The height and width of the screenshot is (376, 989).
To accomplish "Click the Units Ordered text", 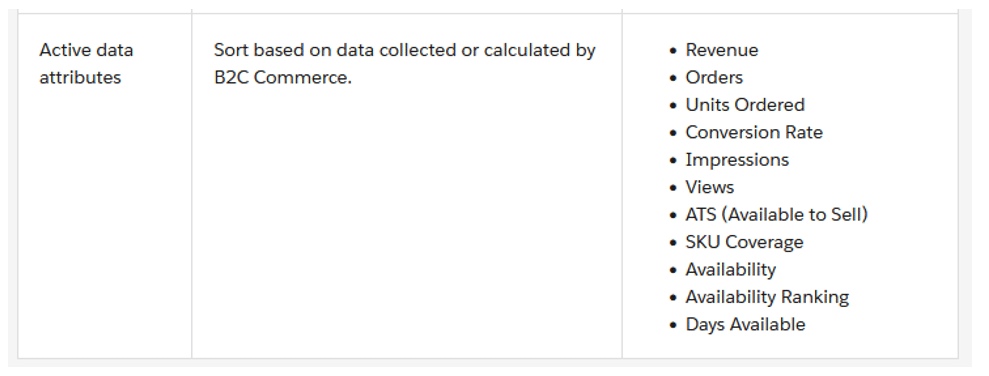I will click(745, 105).
